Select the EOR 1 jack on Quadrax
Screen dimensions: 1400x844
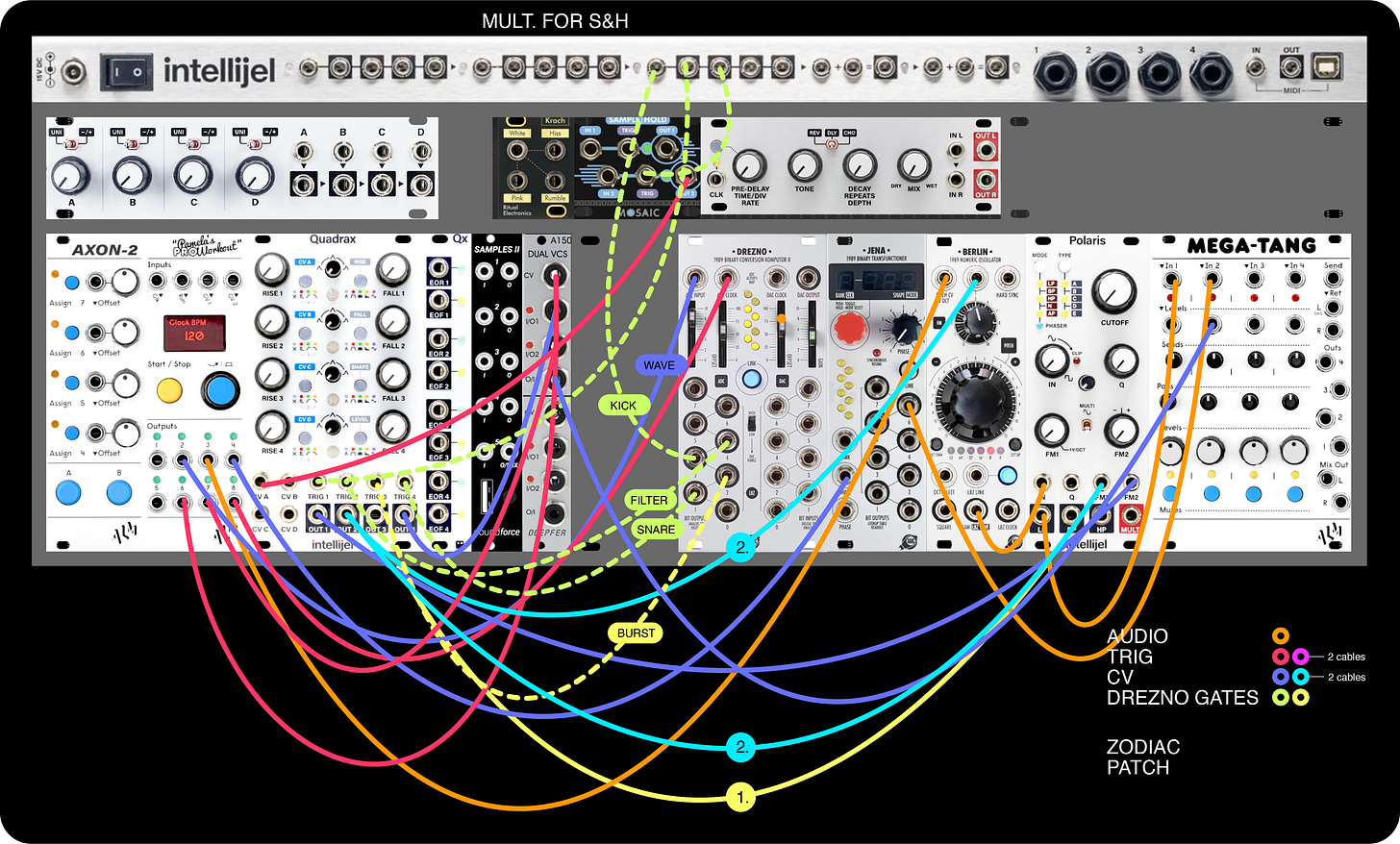438,267
